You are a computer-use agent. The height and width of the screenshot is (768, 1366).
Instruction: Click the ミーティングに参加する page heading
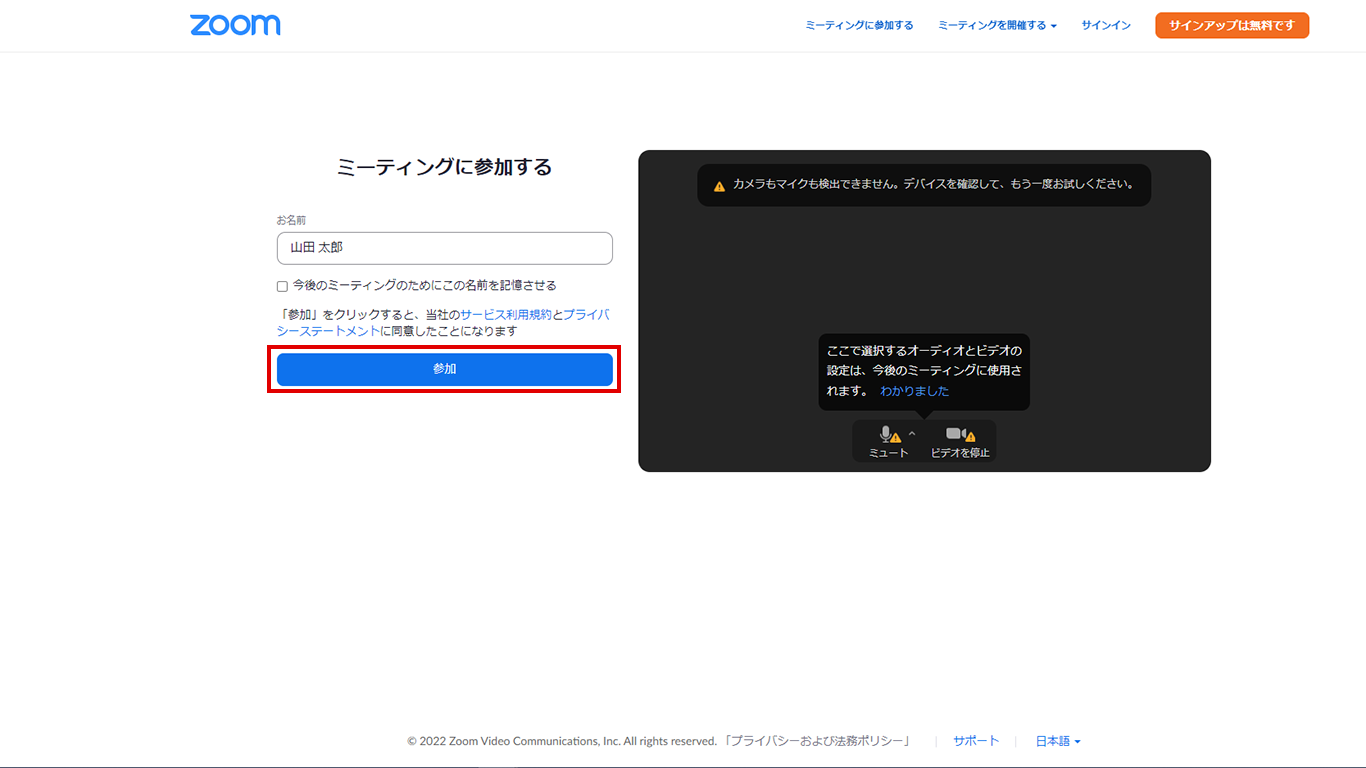[x=445, y=167]
